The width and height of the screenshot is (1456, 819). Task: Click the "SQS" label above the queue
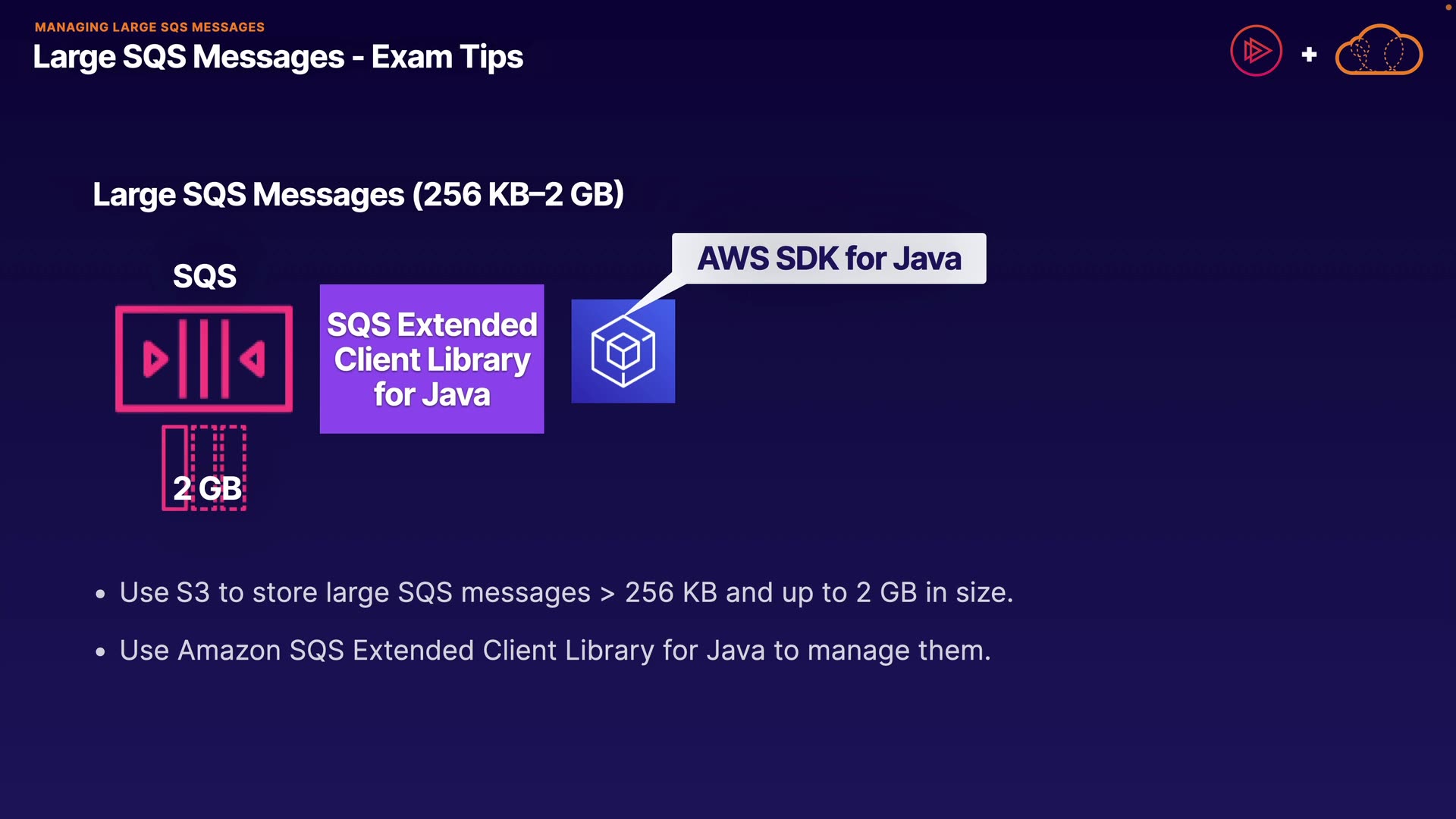pos(204,276)
